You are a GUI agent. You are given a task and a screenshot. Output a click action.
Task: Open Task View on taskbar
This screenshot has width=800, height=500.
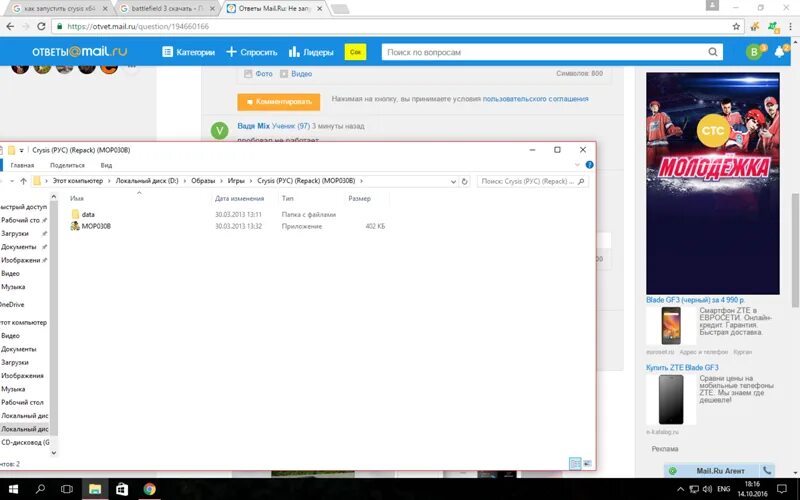(x=67, y=489)
